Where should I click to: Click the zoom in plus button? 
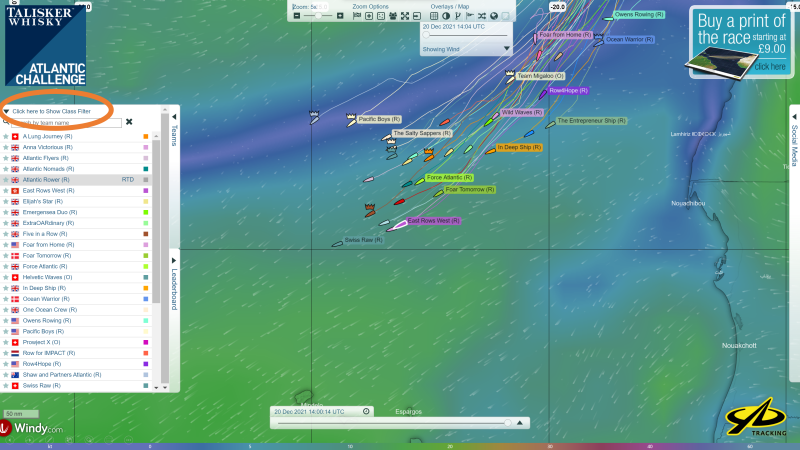coord(340,16)
